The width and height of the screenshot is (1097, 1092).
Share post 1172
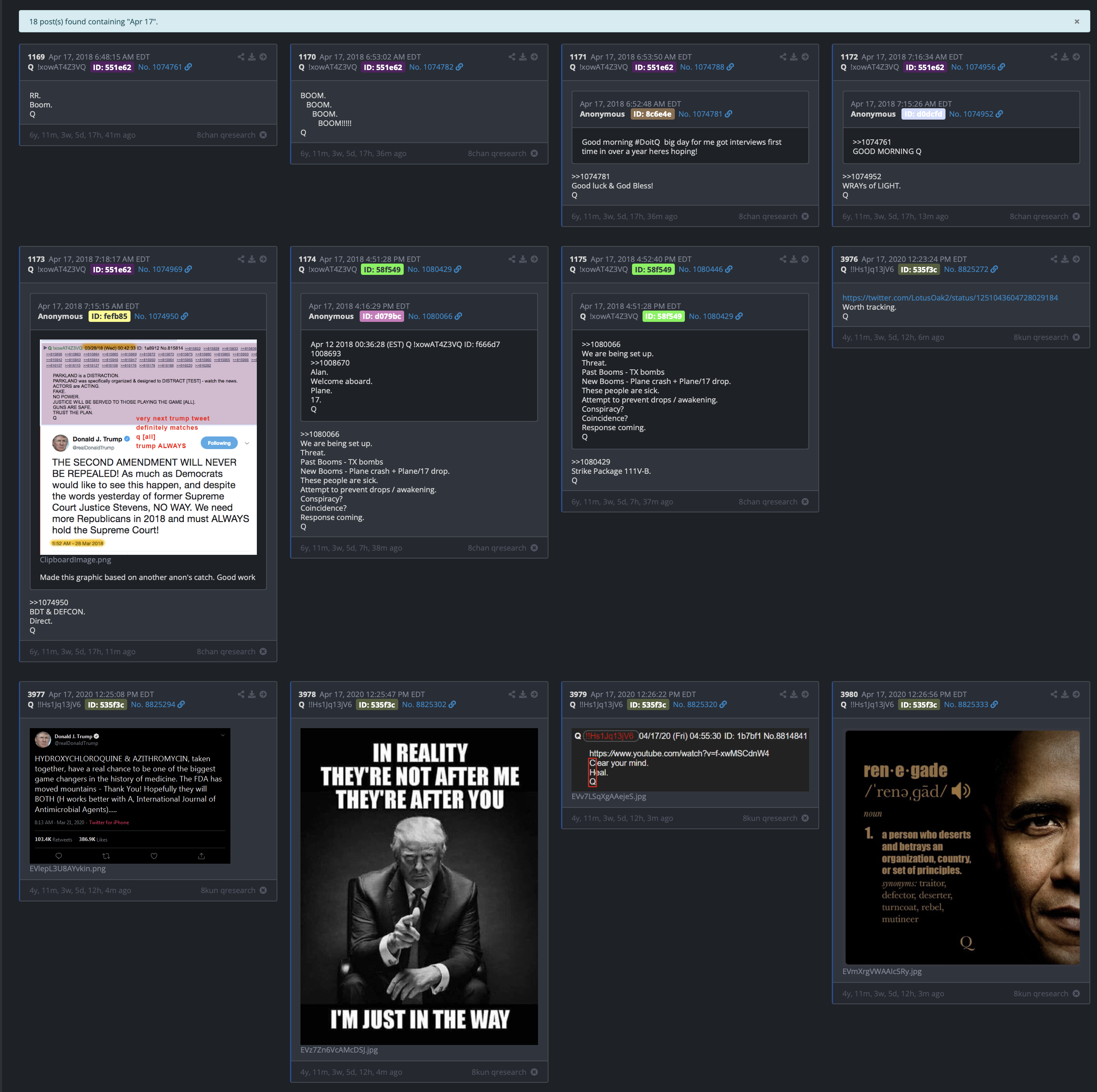1054,57
